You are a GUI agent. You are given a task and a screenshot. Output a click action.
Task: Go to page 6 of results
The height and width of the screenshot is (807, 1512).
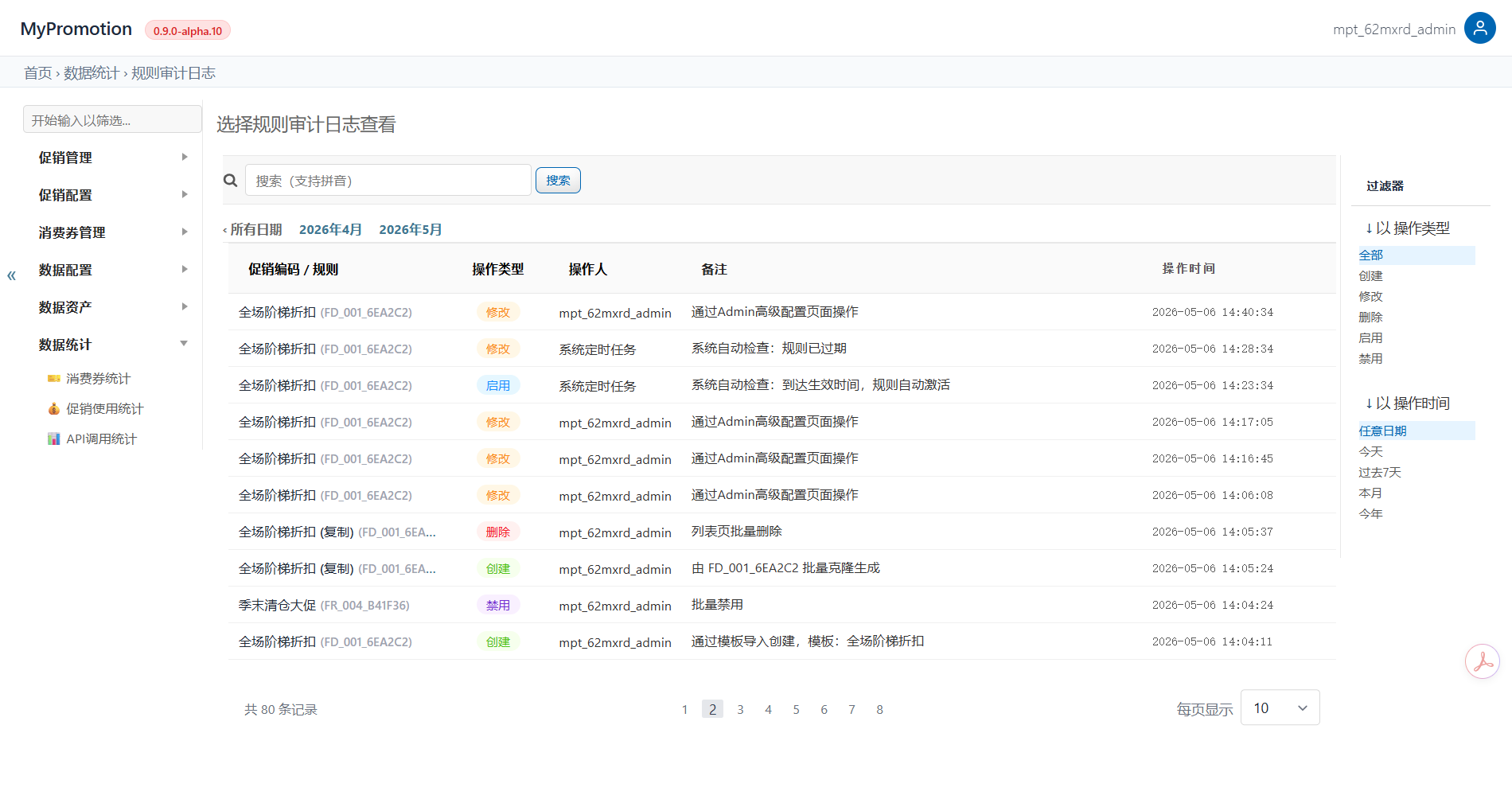coord(824,710)
